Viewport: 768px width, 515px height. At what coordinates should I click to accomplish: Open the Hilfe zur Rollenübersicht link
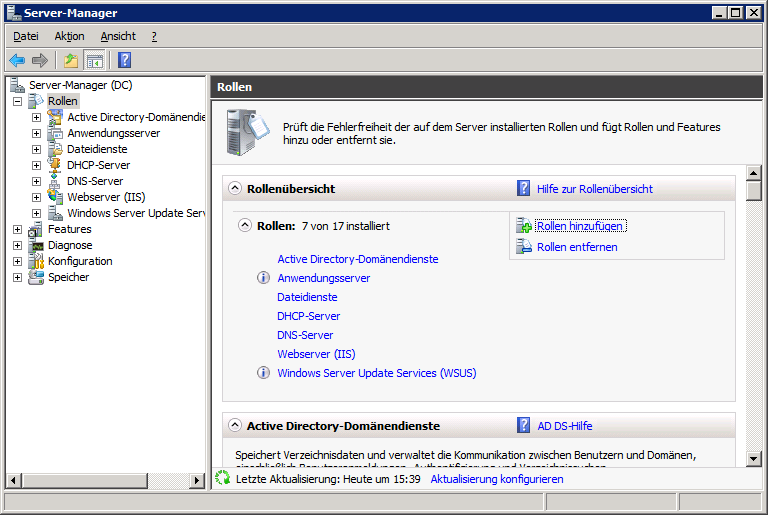[595, 189]
